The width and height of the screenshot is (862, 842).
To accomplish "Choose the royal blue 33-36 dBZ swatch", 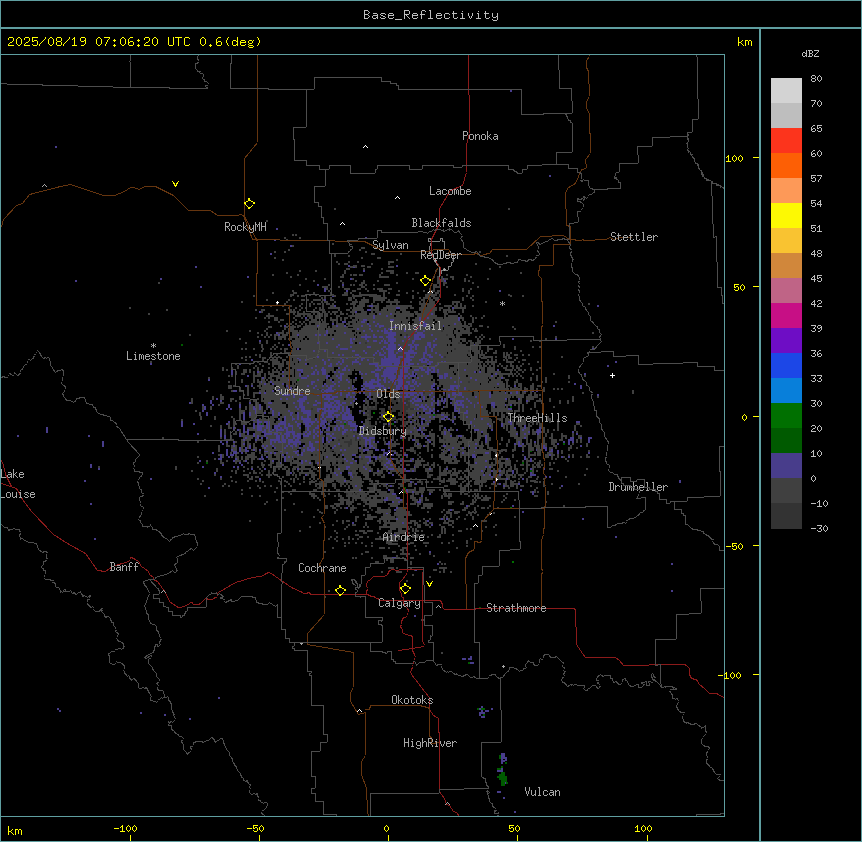I will (786, 365).
